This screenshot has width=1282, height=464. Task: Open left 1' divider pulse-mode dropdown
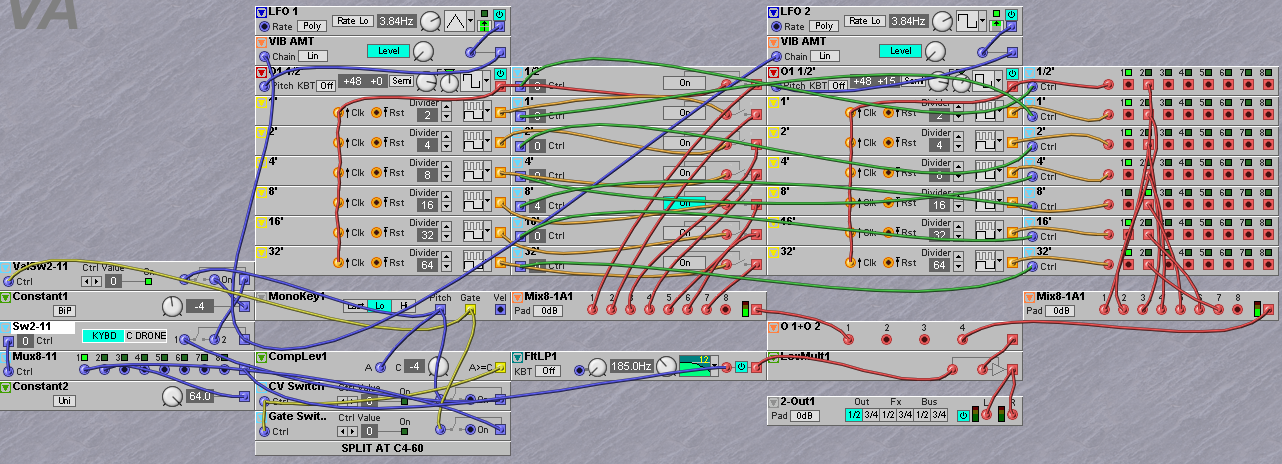[476, 110]
